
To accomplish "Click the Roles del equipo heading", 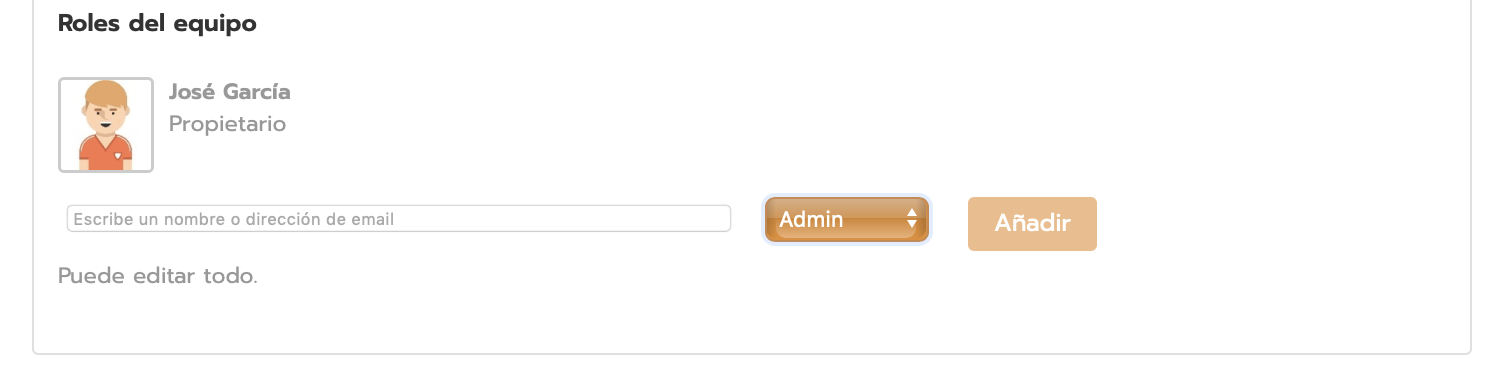I will coord(157,24).
